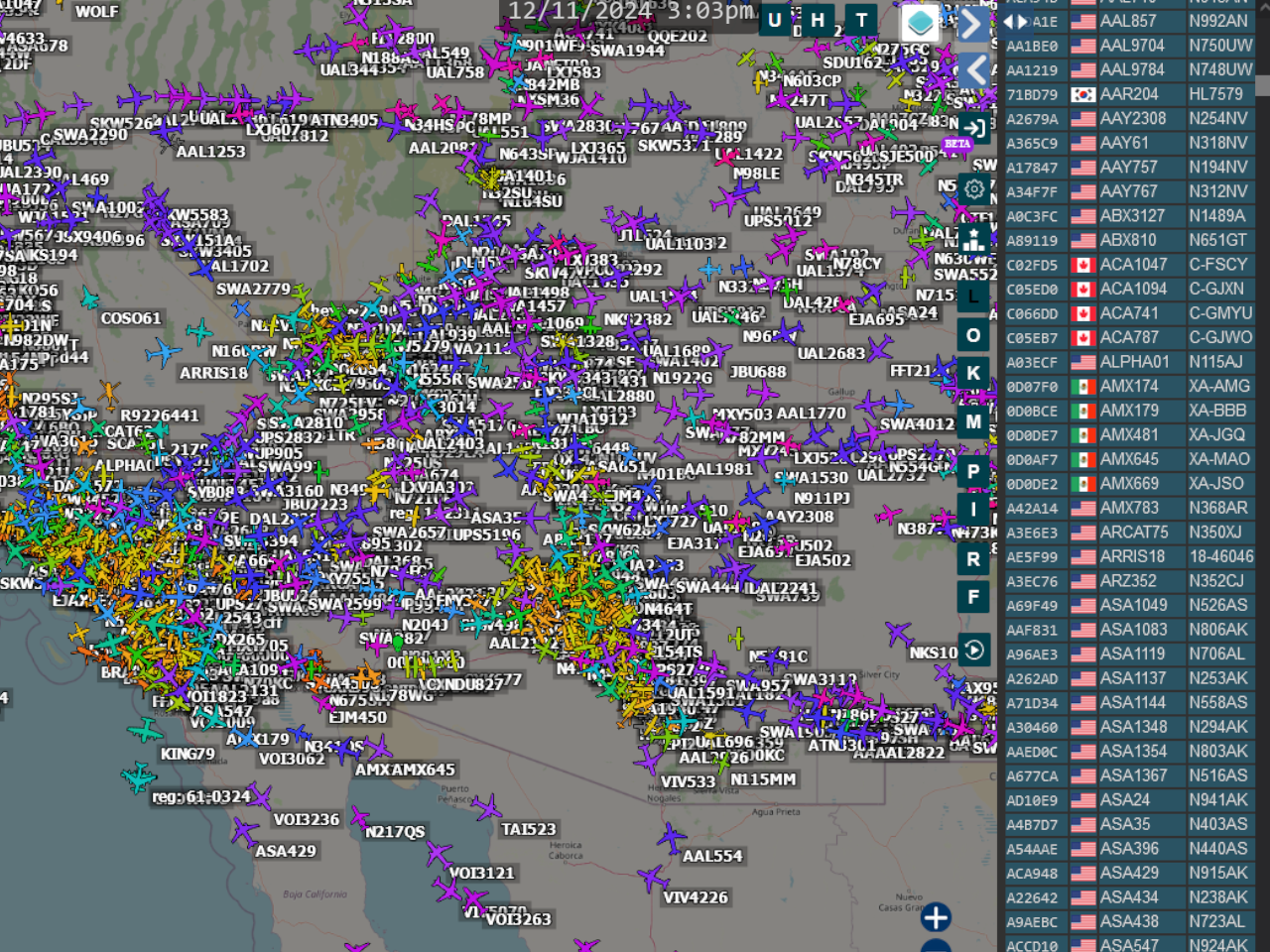The image size is (1270, 952).
Task: Expand the panel with right chevron
Action: [973, 25]
